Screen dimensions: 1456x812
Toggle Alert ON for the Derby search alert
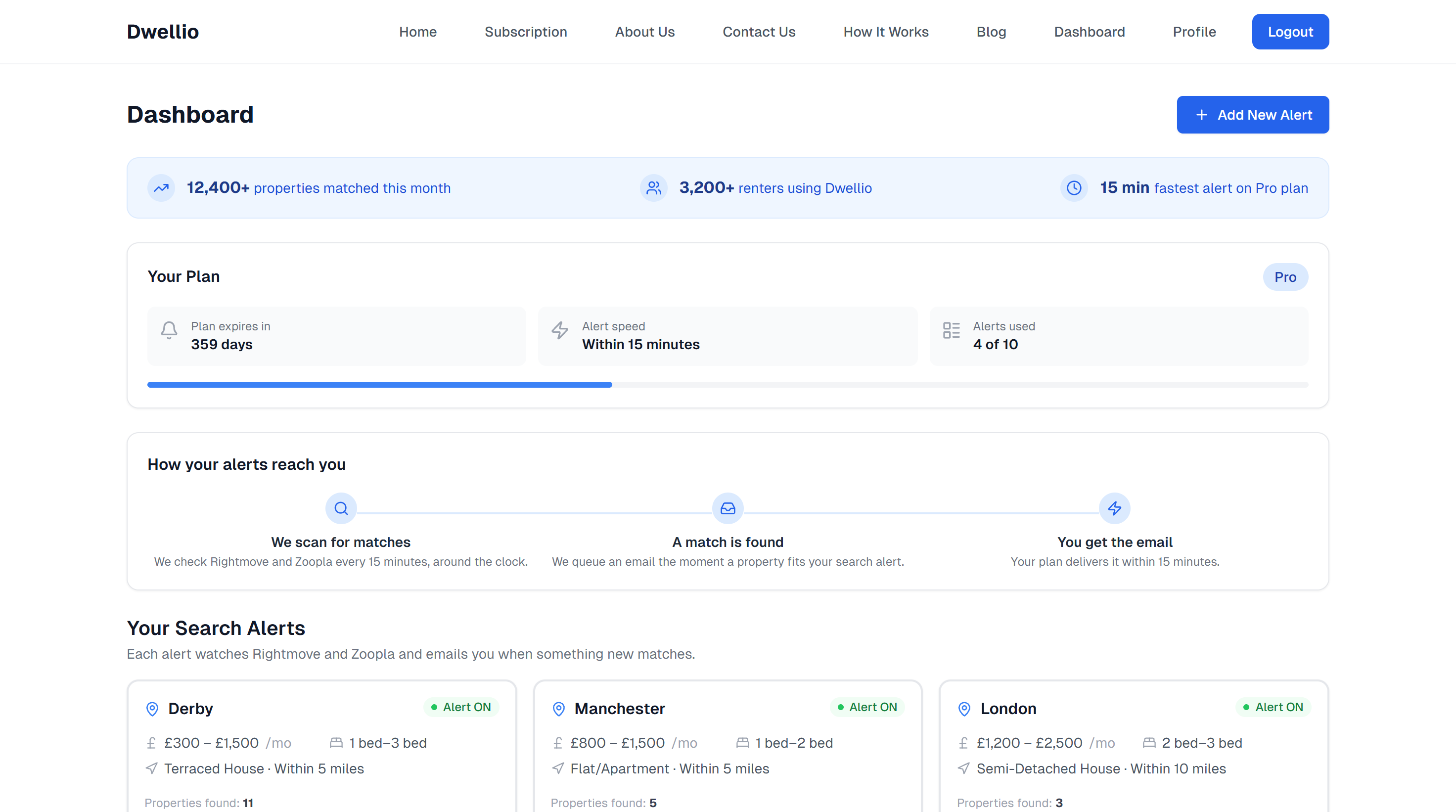tap(461, 706)
